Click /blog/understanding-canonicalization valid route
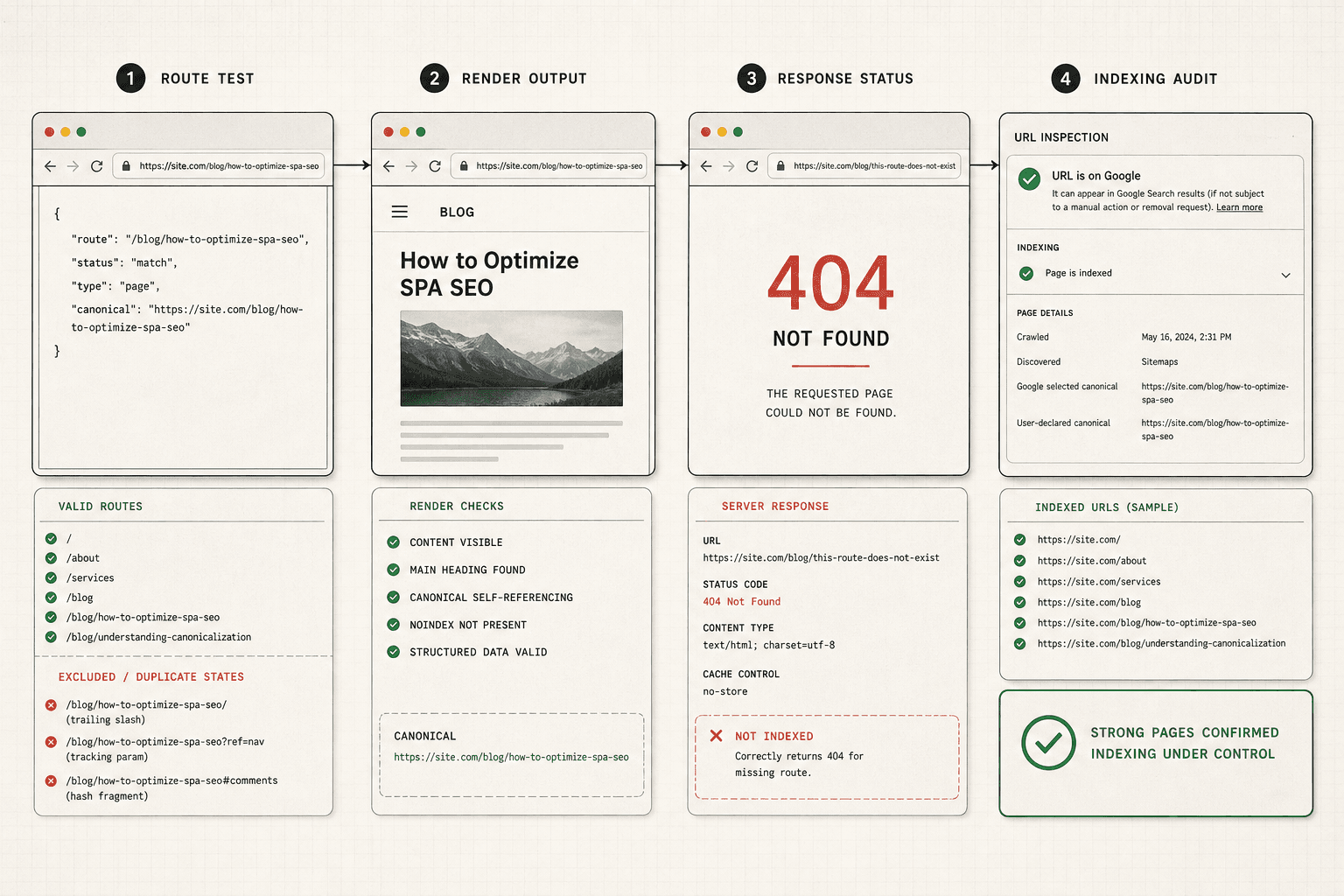This screenshot has width=1344, height=896. click(158, 638)
